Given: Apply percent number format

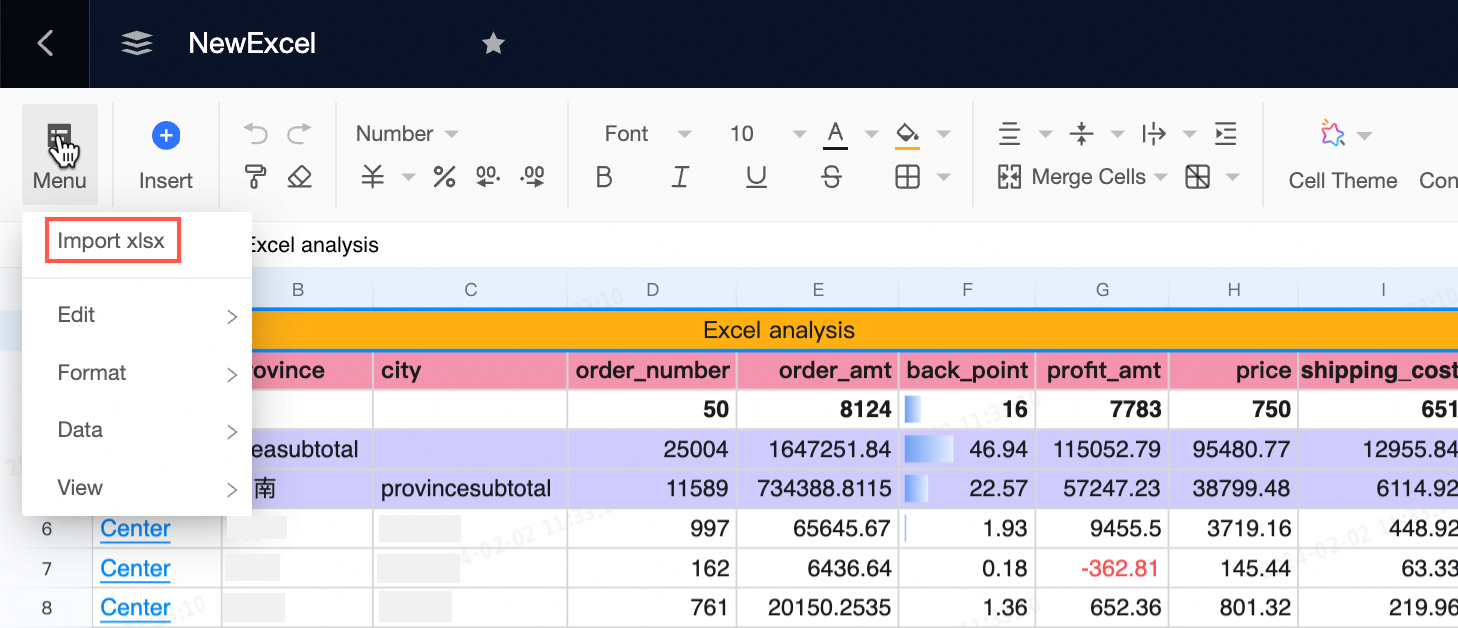Looking at the screenshot, I should (x=444, y=177).
